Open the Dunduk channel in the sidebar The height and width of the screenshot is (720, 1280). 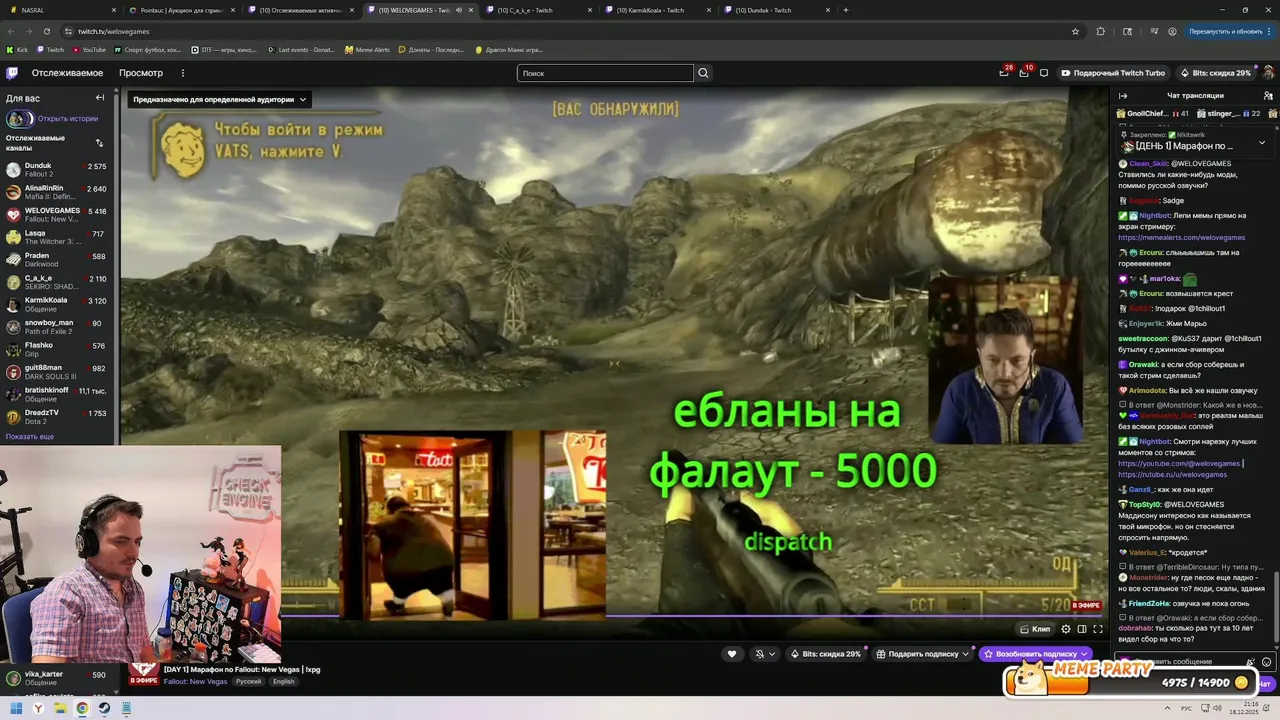57,170
